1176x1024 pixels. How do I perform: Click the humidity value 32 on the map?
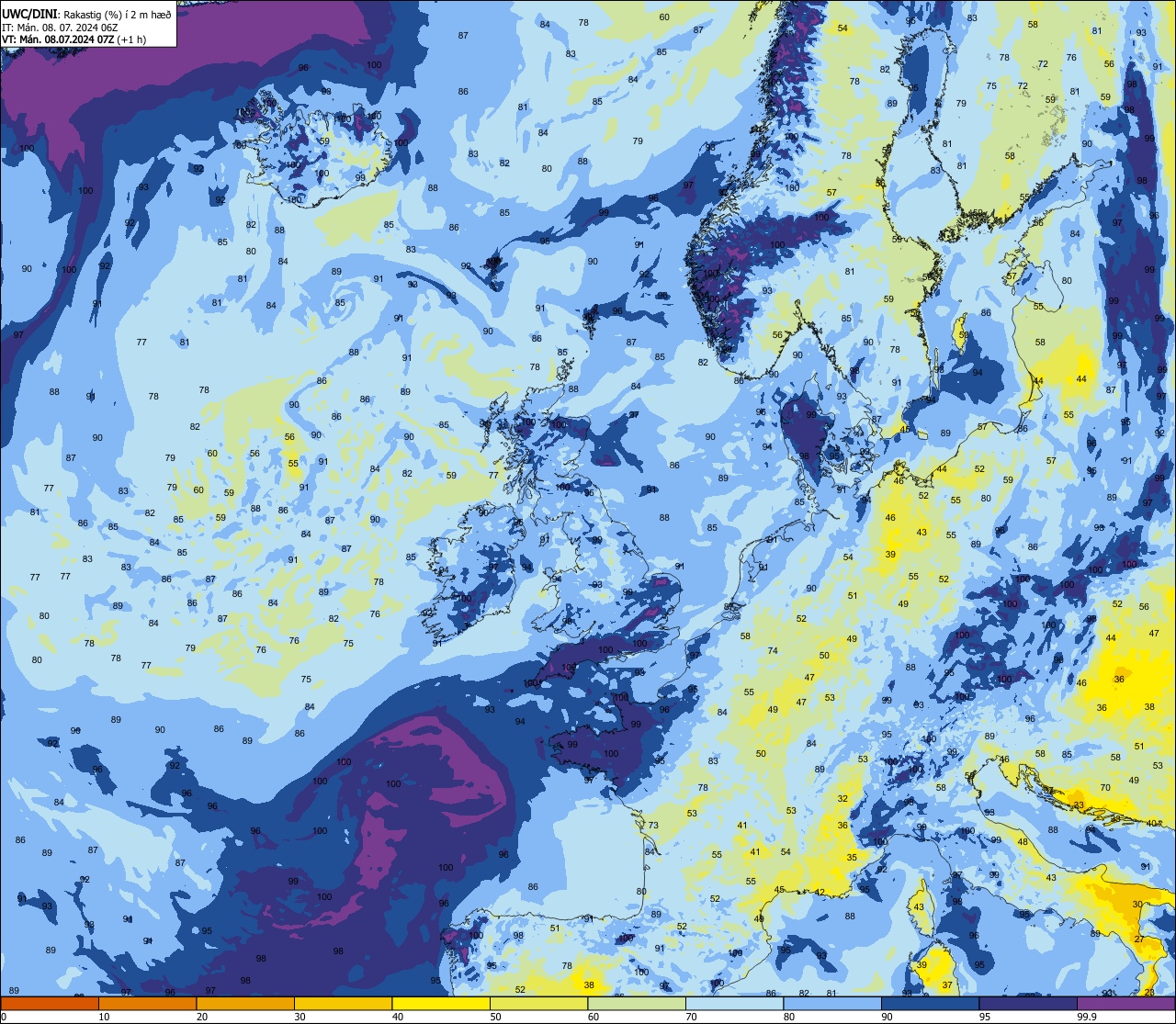pyautogui.click(x=842, y=799)
